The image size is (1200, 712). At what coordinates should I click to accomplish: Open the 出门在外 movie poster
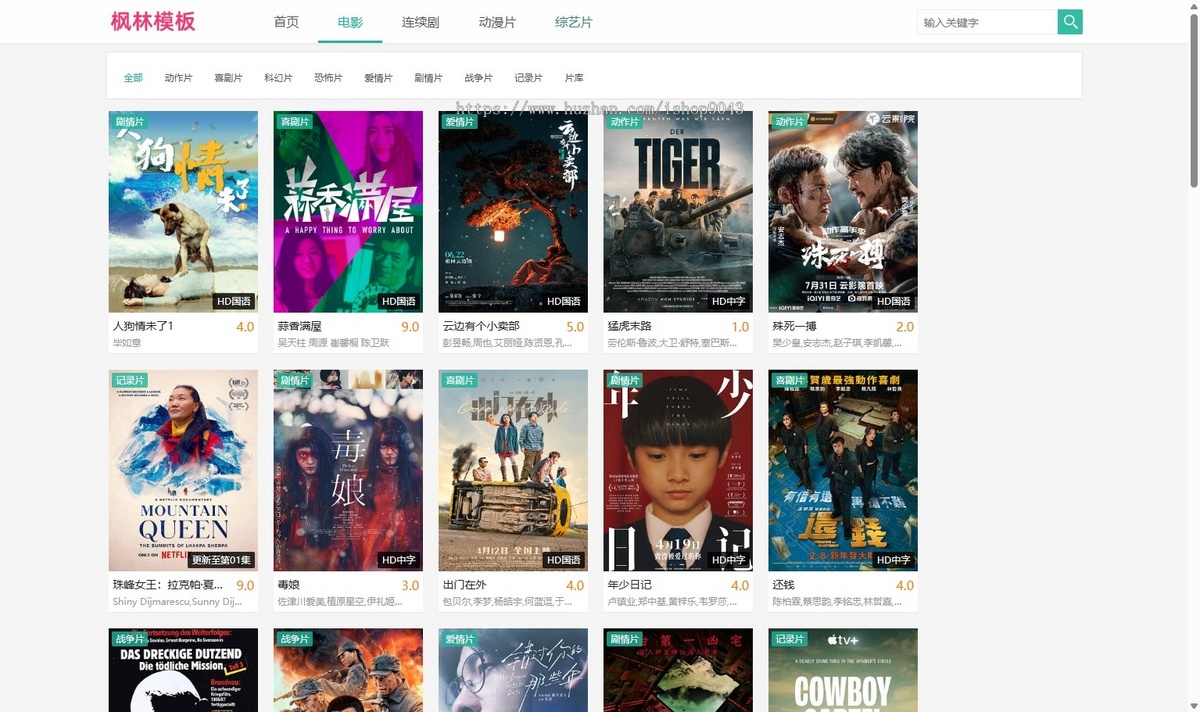[x=513, y=470]
